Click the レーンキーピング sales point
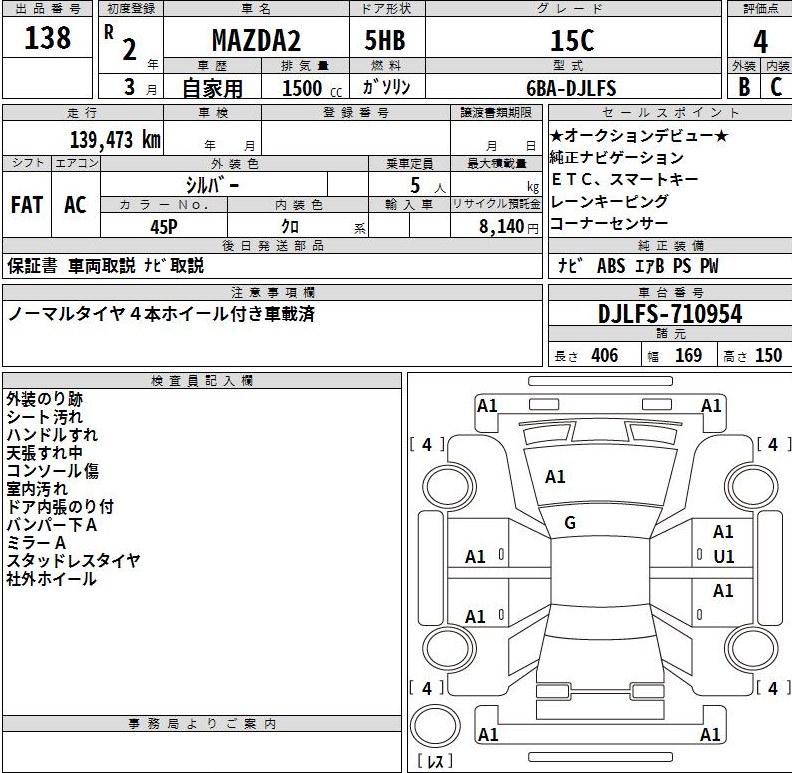Viewport: 792px width, 773px height. (609, 201)
